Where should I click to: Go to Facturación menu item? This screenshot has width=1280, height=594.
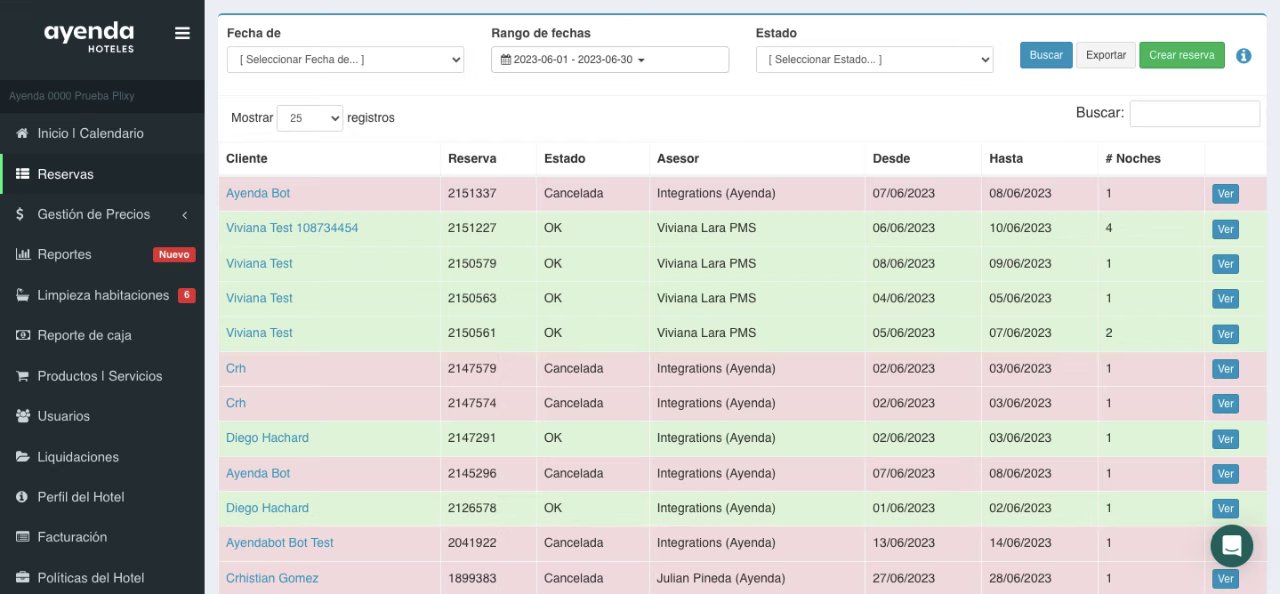click(x=72, y=537)
